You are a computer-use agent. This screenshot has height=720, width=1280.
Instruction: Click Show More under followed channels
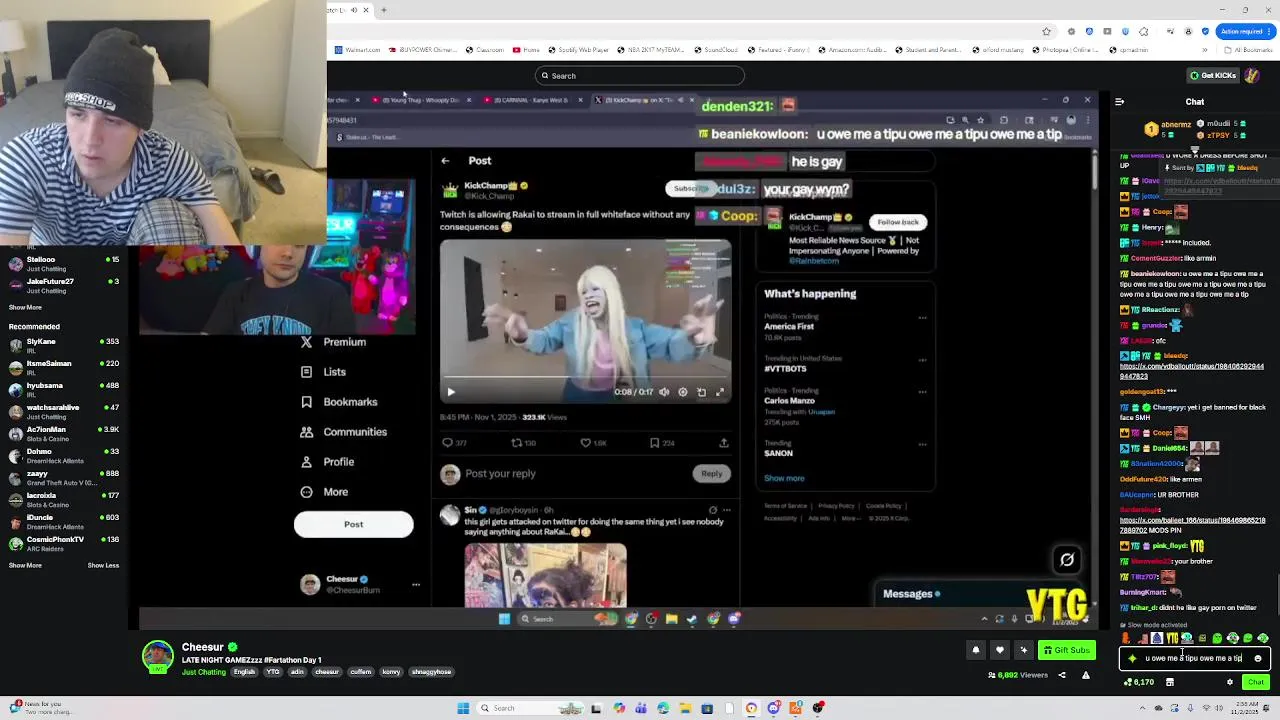click(x=25, y=307)
